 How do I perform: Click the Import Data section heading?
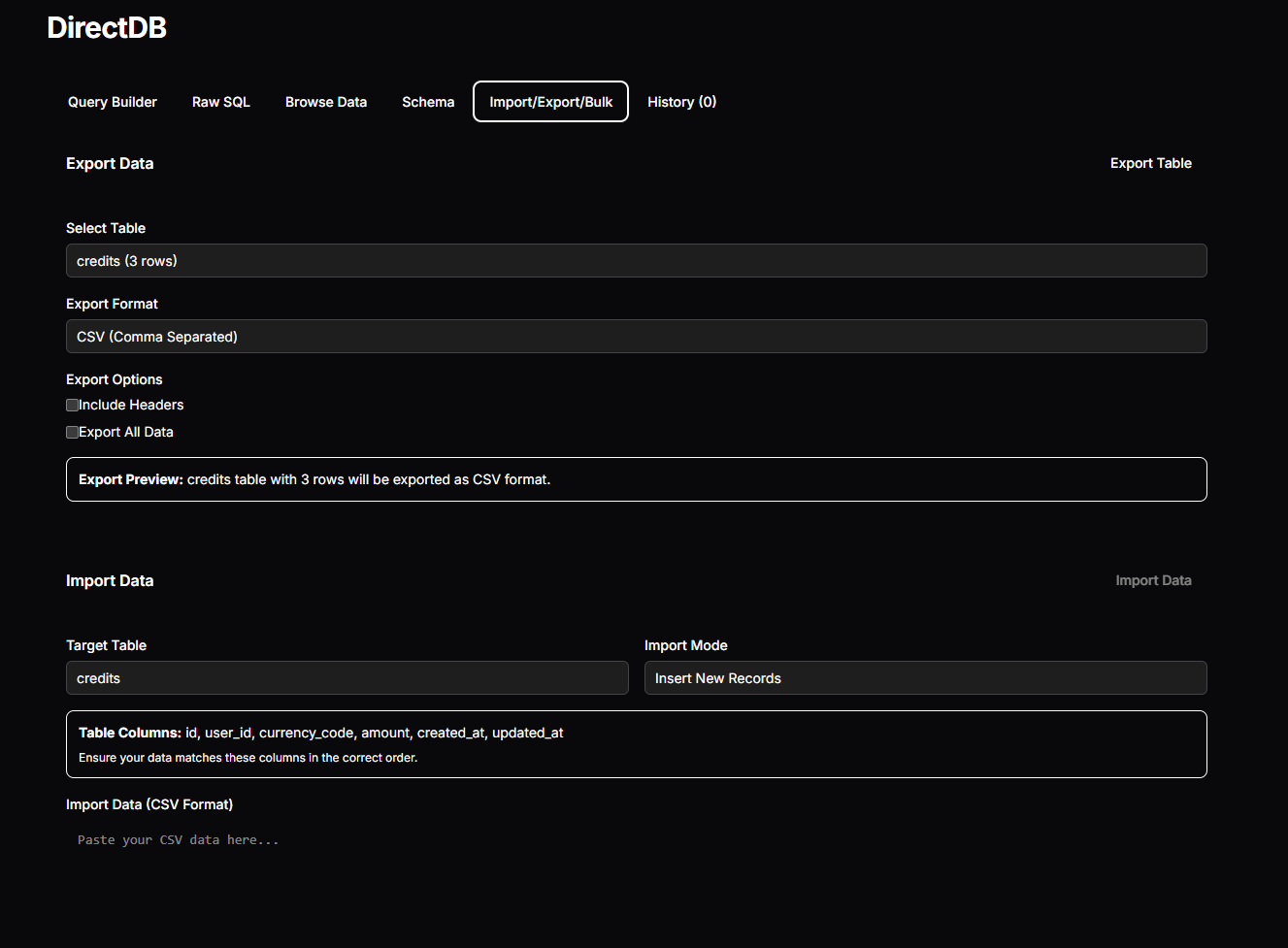(x=110, y=581)
